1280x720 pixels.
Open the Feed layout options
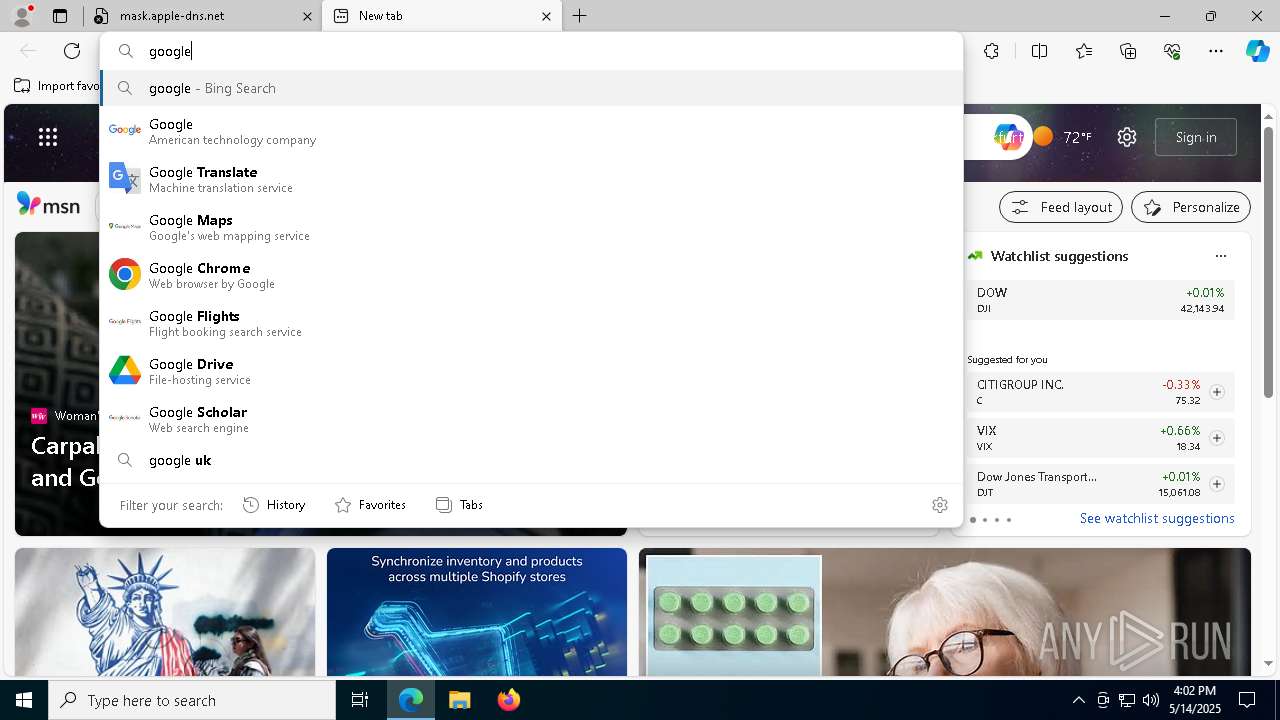pos(1061,207)
